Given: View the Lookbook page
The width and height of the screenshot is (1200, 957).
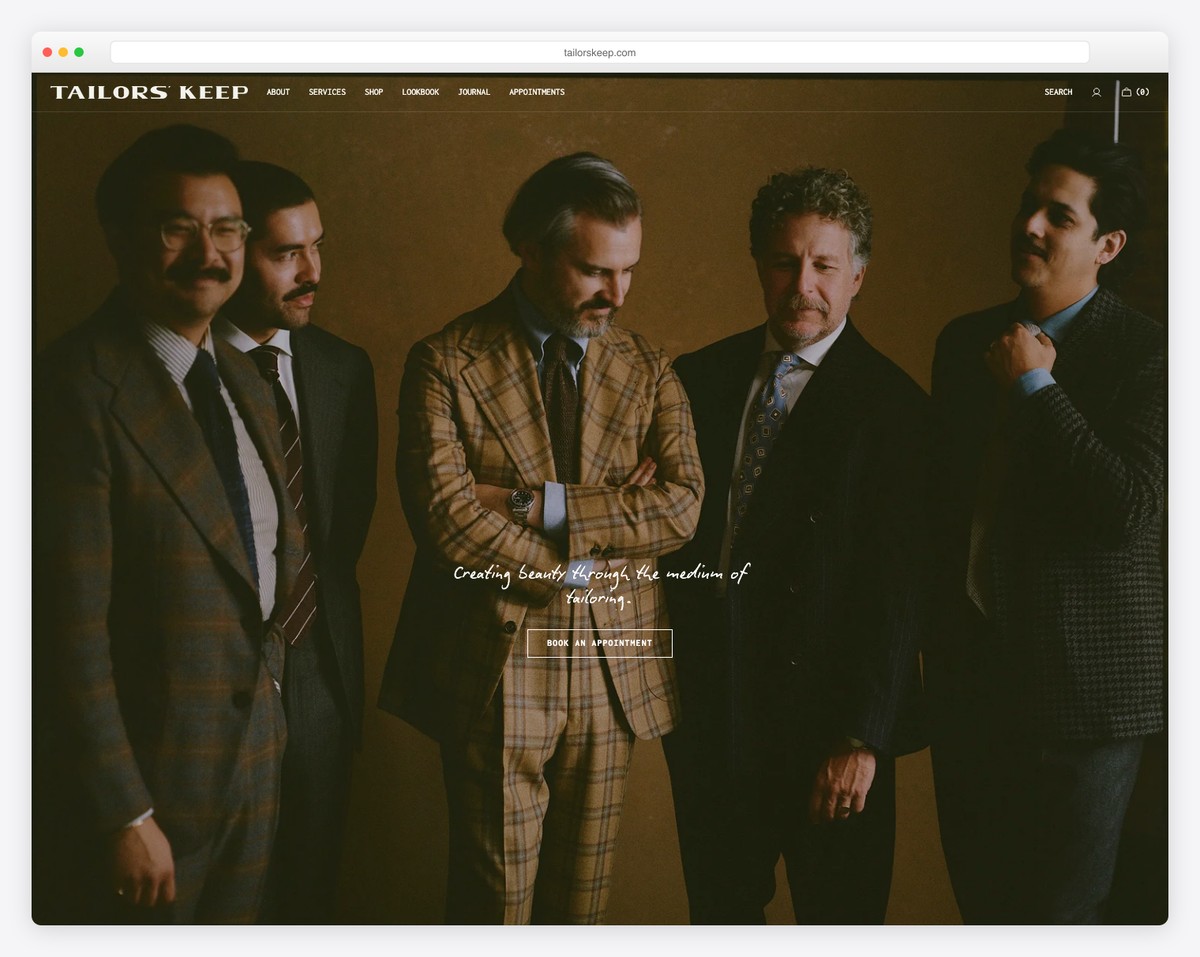Looking at the screenshot, I should (x=420, y=92).
